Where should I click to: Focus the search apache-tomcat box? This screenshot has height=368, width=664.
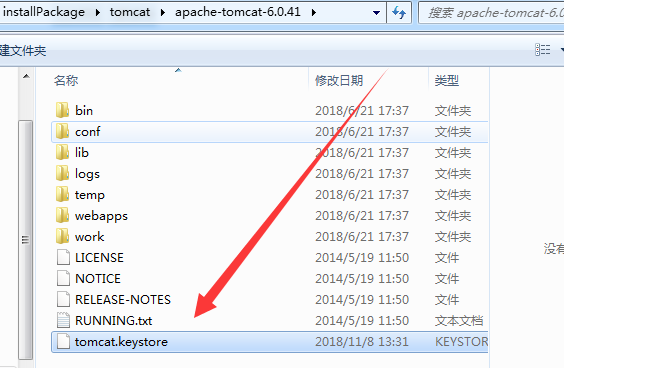coord(491,13)
